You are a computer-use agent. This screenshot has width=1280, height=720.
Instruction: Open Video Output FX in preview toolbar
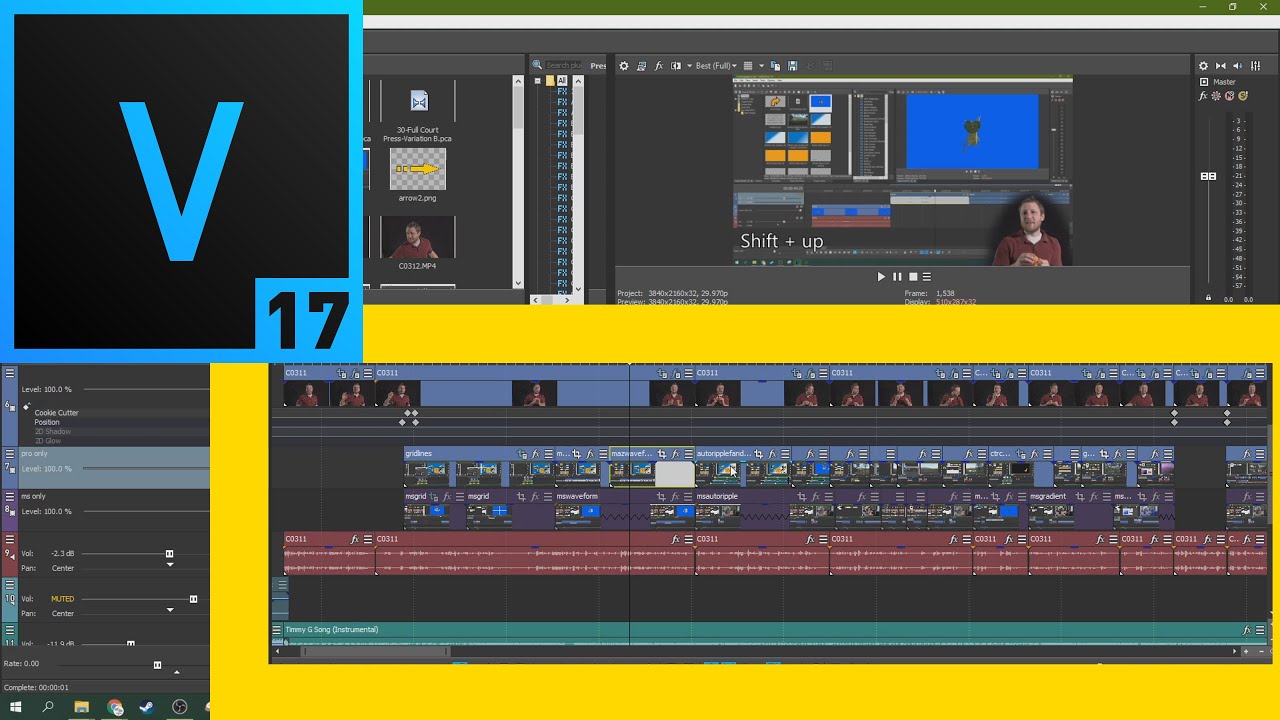click(x=658, y=66)
